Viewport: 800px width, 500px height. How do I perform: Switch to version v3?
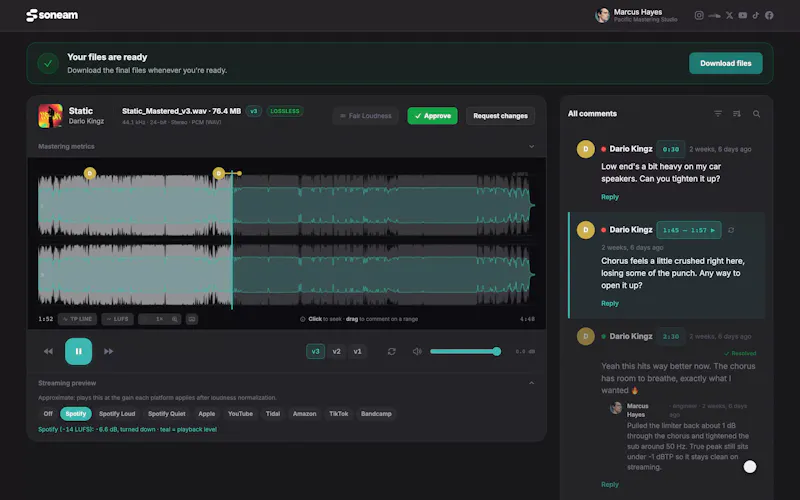pos(315,351)
